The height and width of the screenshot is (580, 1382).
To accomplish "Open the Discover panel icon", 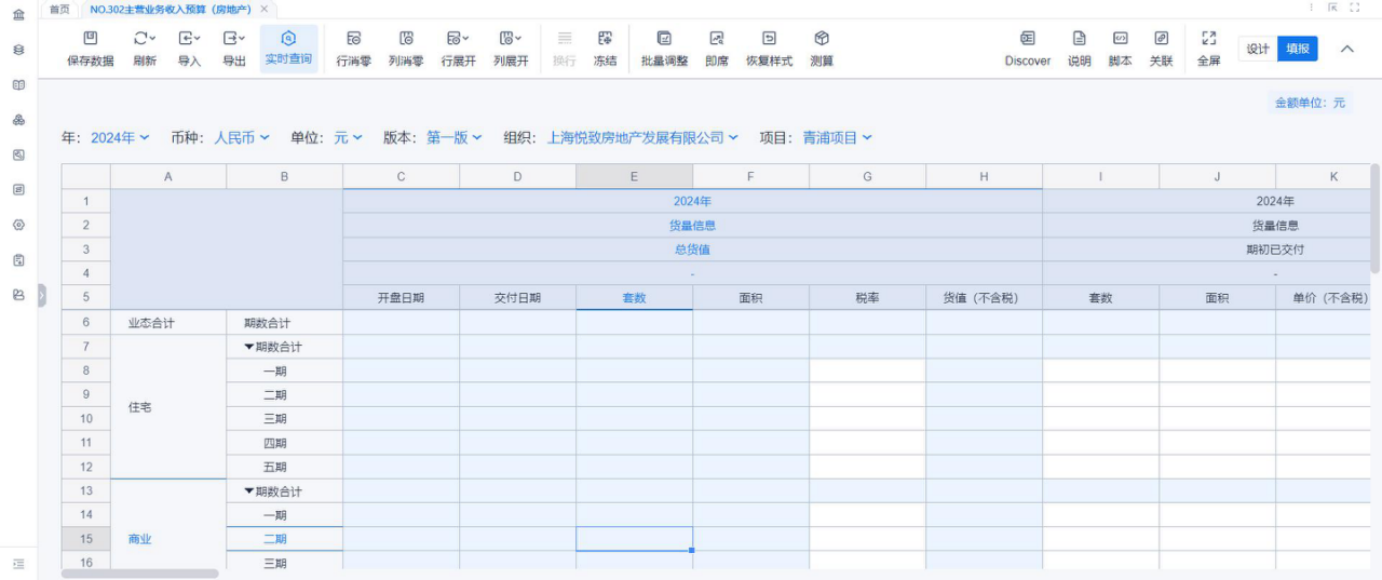I will [x=1027, y=40].
